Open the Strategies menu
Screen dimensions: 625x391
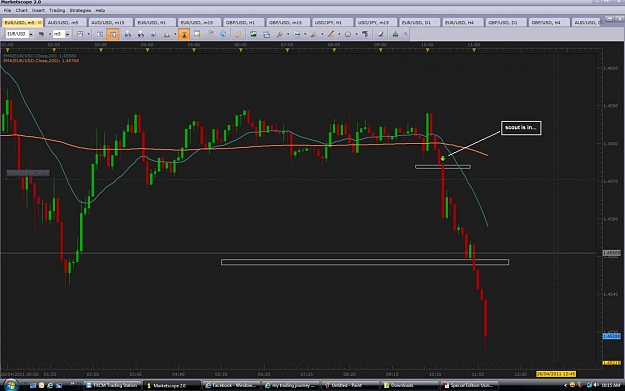pos(80,10)
